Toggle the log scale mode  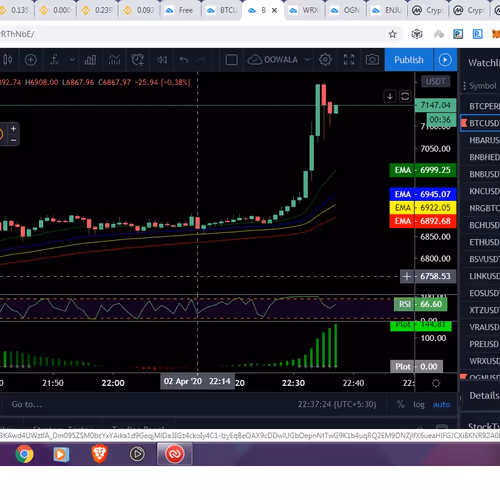tap(419, 405)
